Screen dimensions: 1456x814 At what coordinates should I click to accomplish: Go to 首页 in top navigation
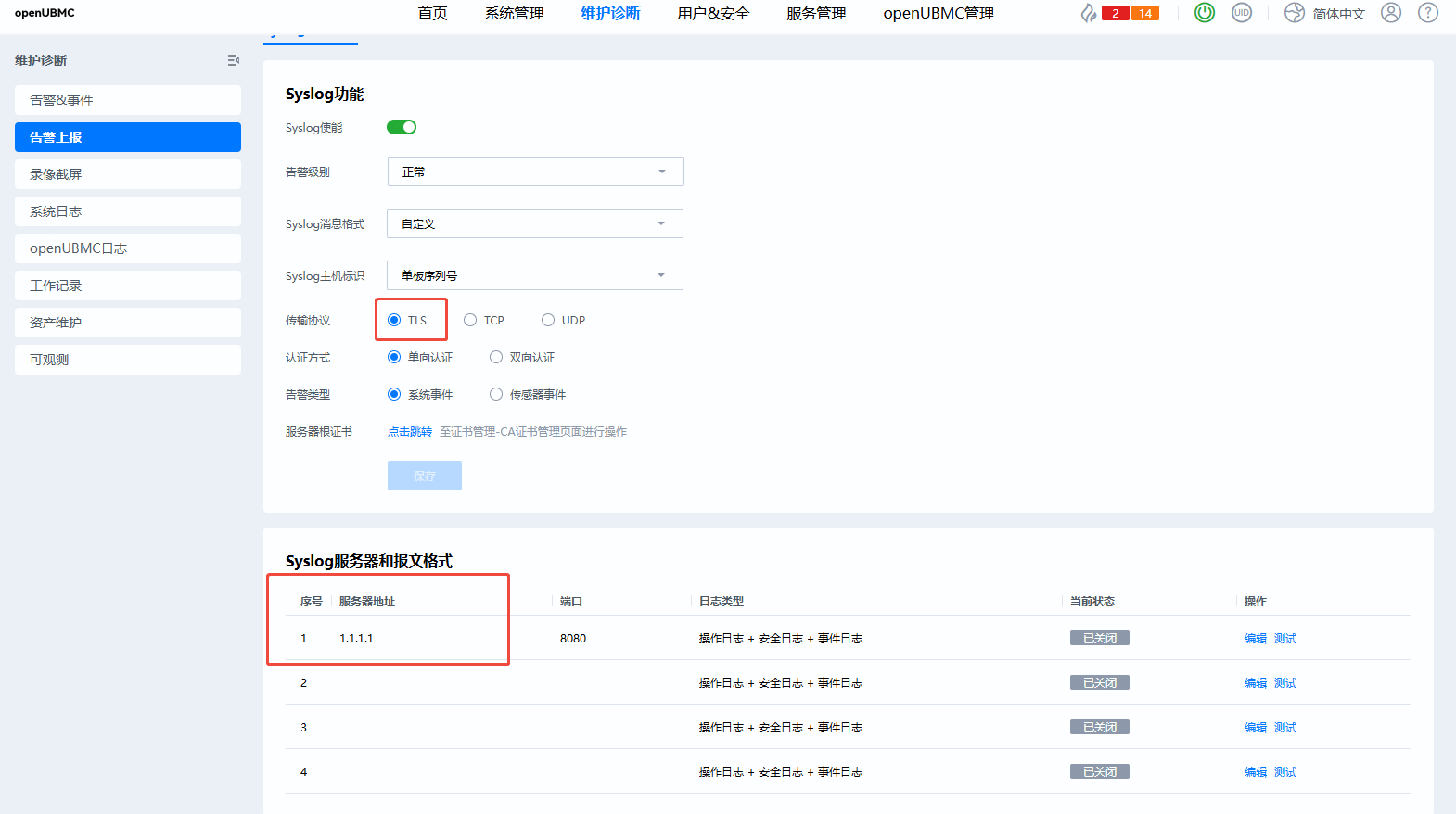(x=432, y=13)
